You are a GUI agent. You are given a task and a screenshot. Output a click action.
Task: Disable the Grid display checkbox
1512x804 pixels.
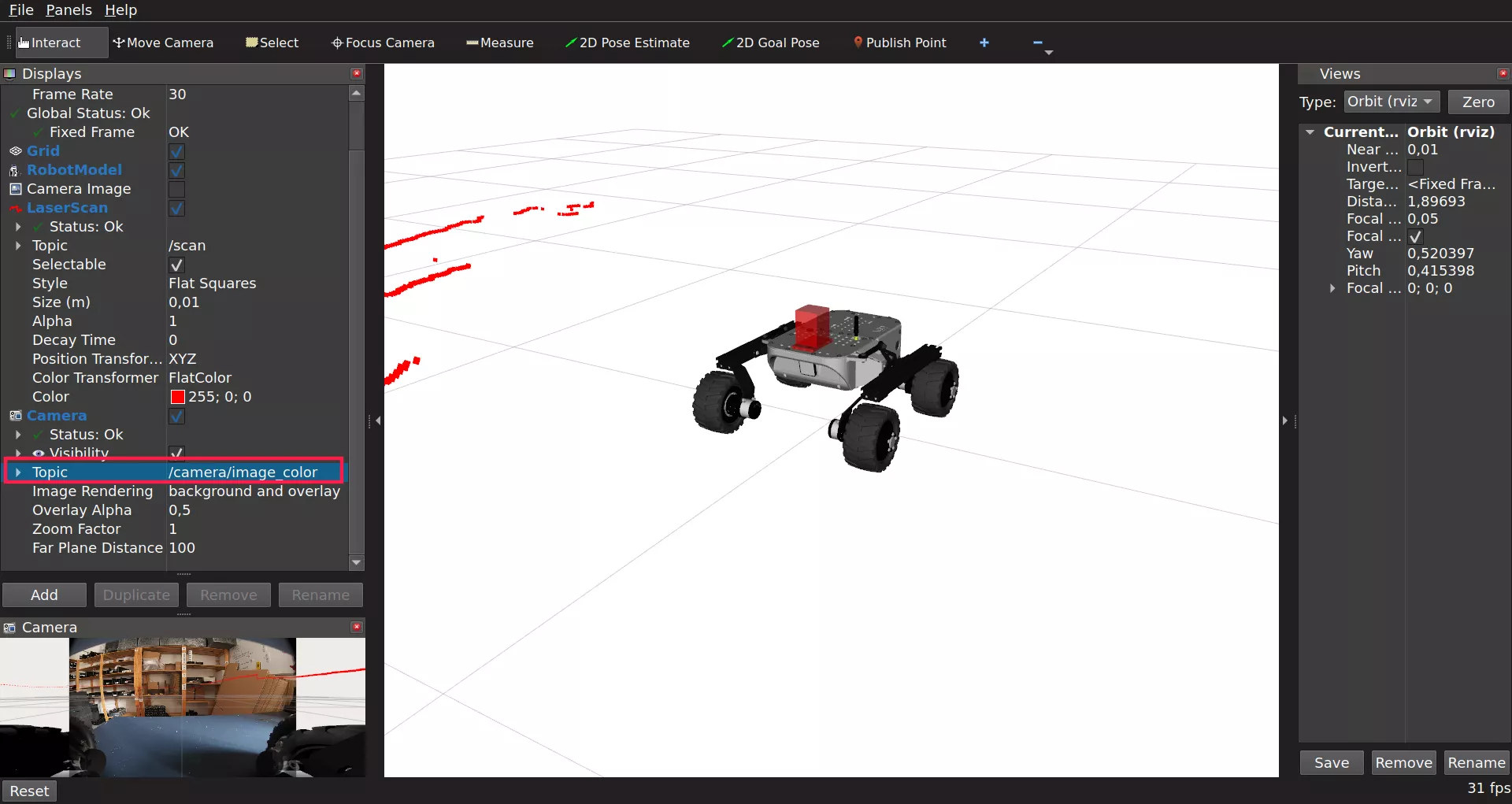(x=177, y=151)
